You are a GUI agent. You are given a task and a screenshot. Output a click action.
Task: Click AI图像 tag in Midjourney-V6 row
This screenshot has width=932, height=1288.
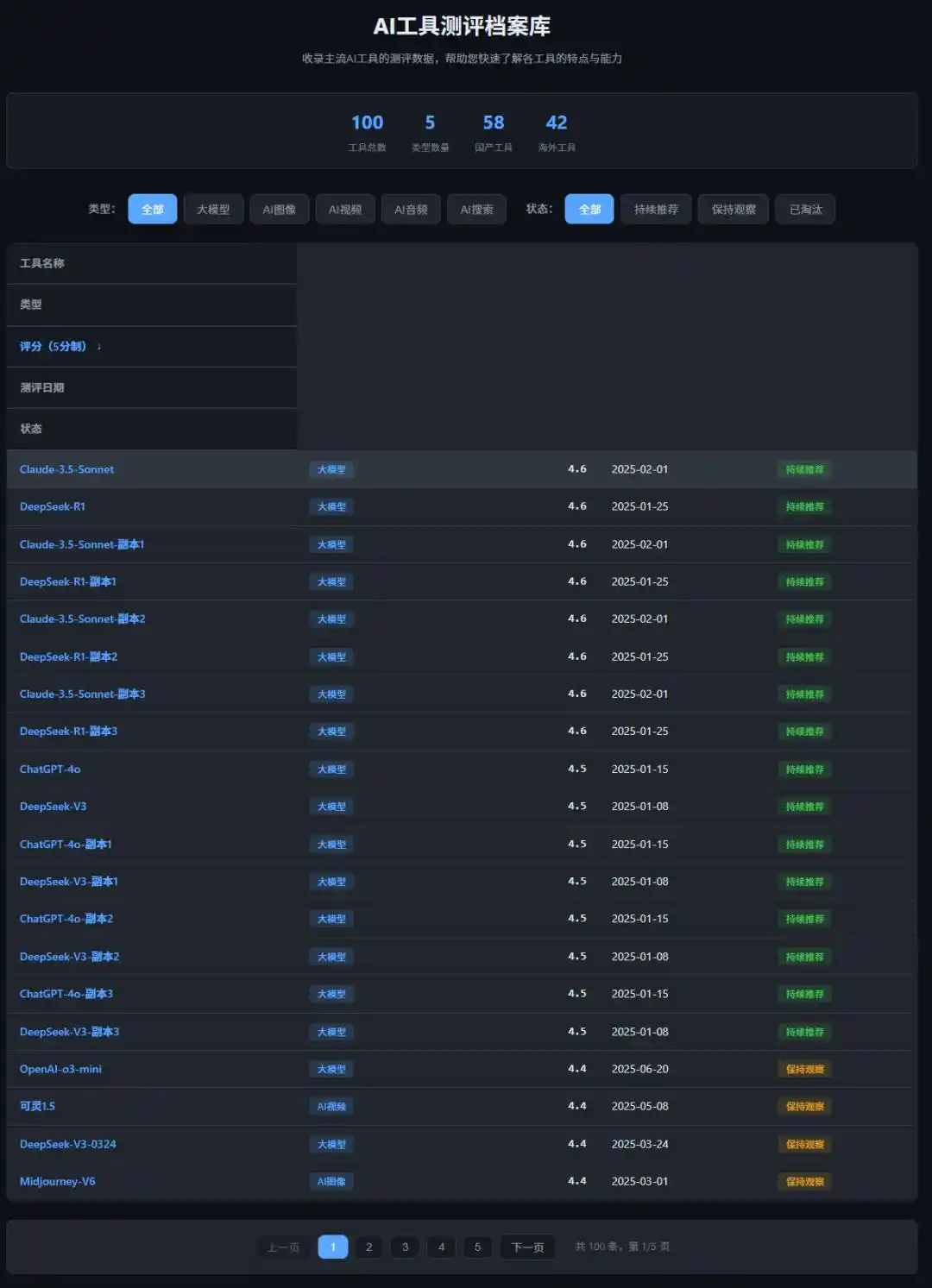click(331, 1181)
